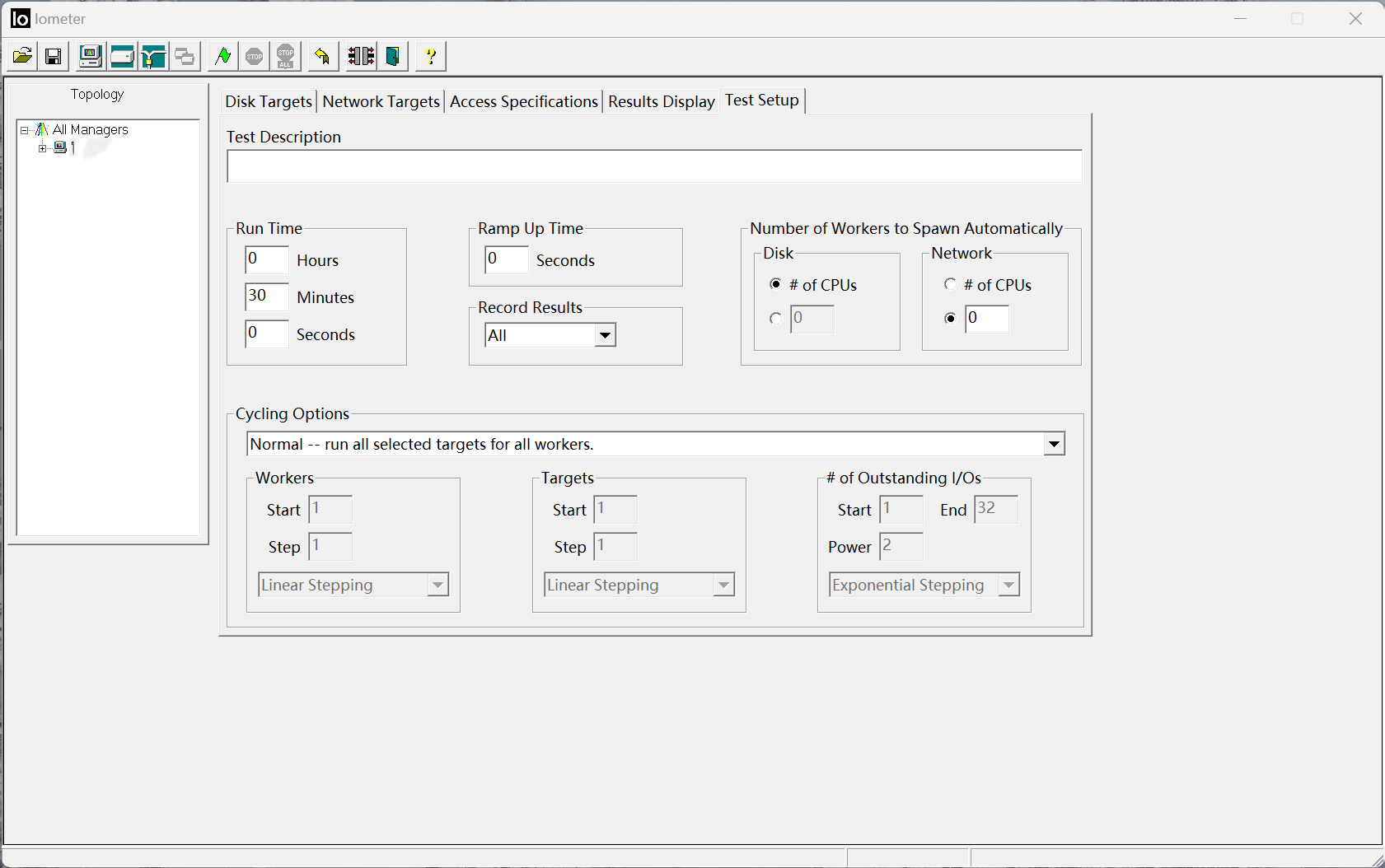Go to the Results Display tab
Image resolution: width=1385 pixels, height=868 pixels.
tap(661, 101)
